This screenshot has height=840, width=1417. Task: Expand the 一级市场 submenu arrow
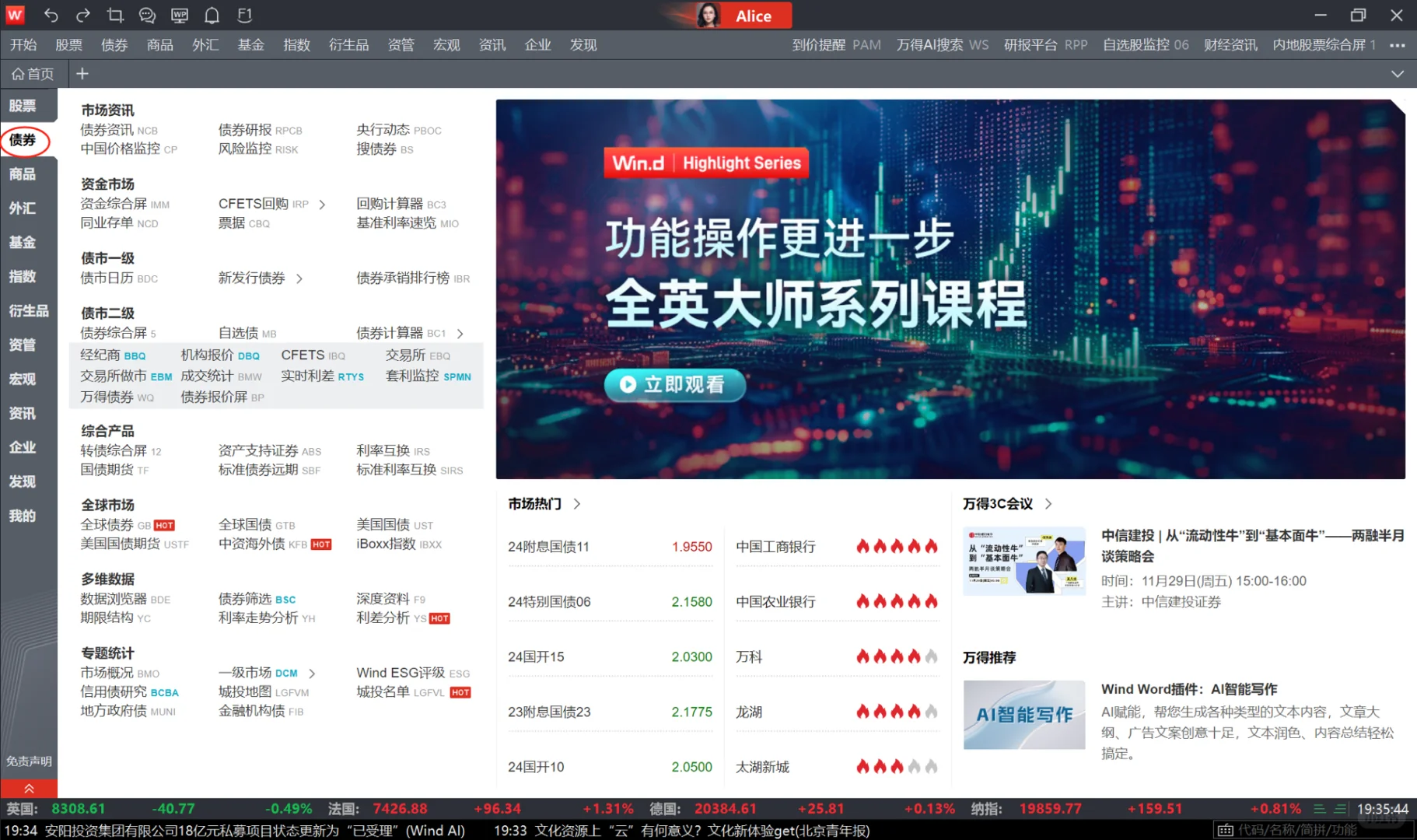pyautogui.click(x=312, y=674)
